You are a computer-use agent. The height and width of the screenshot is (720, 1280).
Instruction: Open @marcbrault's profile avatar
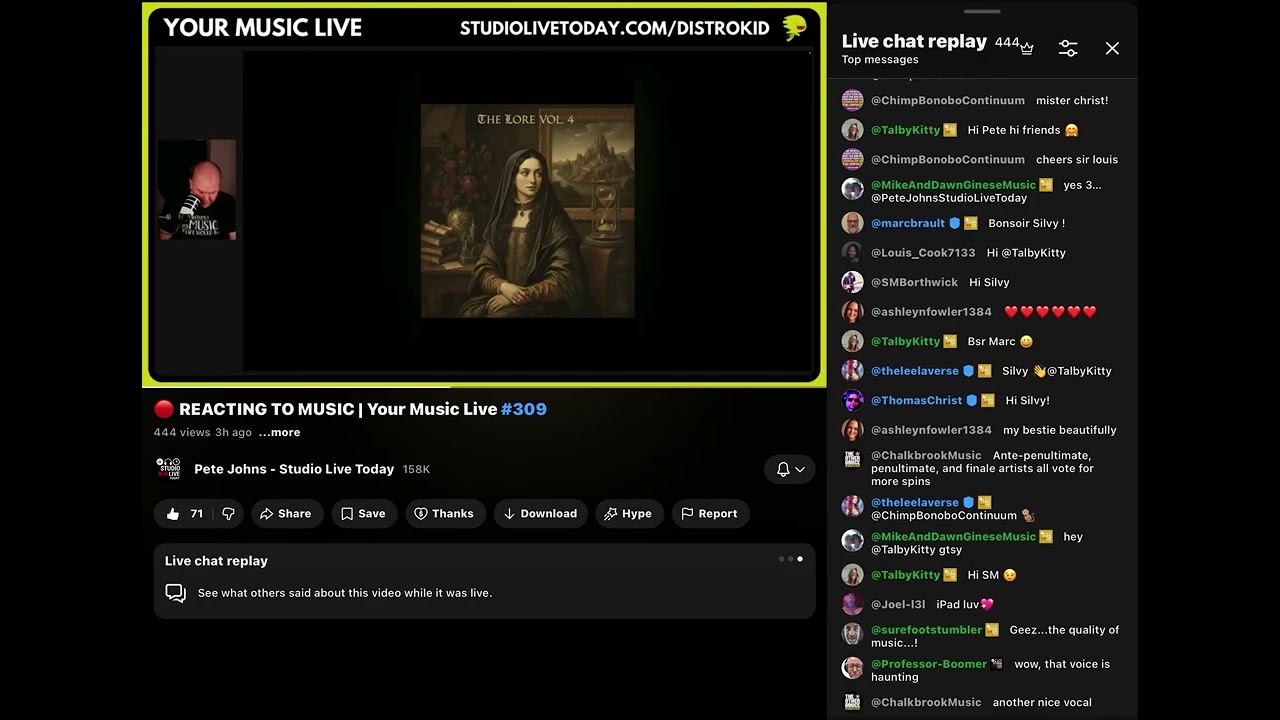(852, 223)
